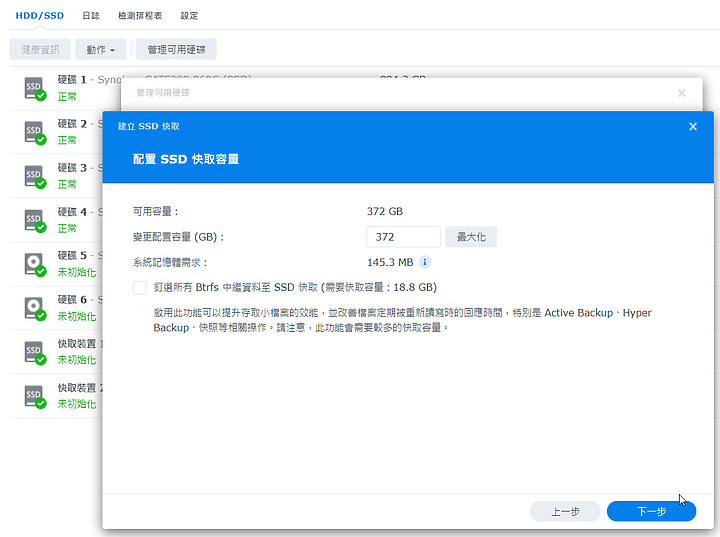This screenshot has width=720, height=537.
Task: Close the 建立 SSD 快取 wizard dialog
Action: click(x=693, y=126)
